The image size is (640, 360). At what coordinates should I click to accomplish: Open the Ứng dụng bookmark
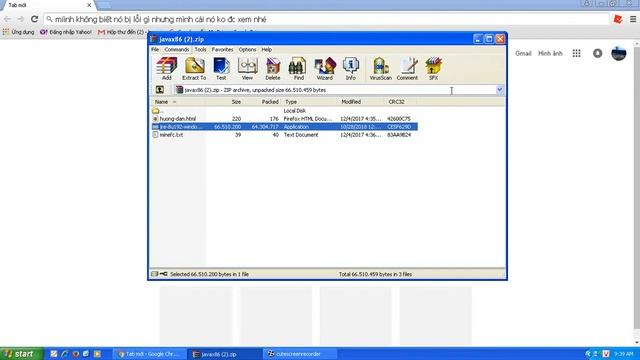click(x=18, y=32)
